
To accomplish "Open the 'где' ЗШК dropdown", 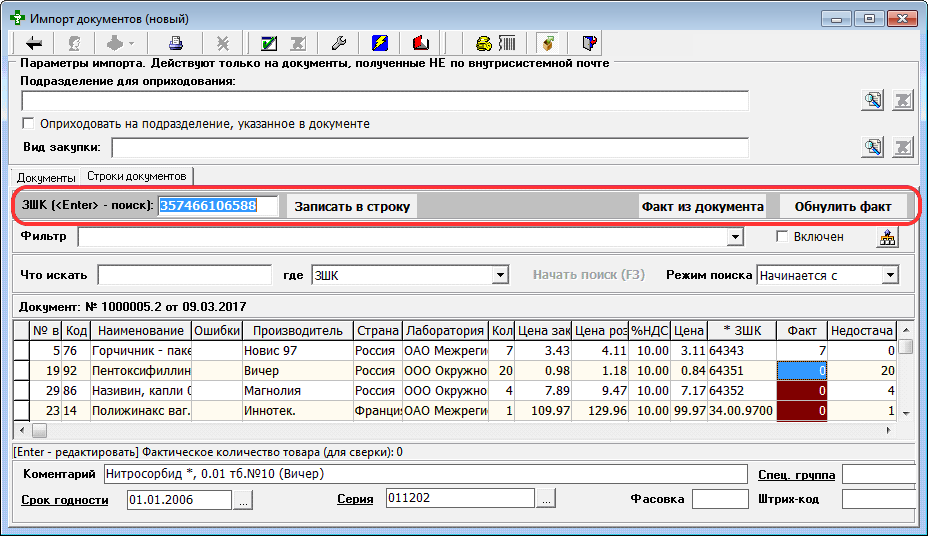I will [502, 275].
